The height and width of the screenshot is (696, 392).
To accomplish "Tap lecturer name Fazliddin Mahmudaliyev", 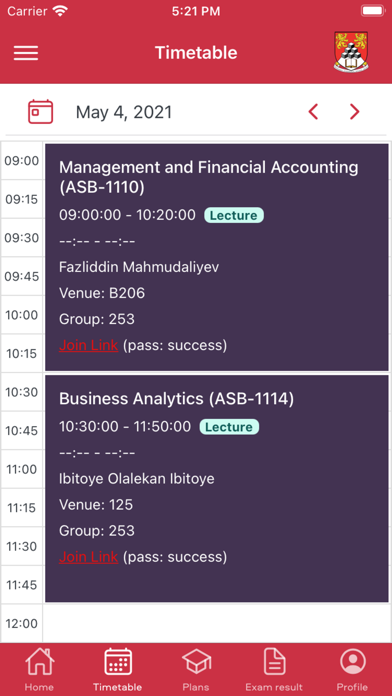I will coord(139,267).
